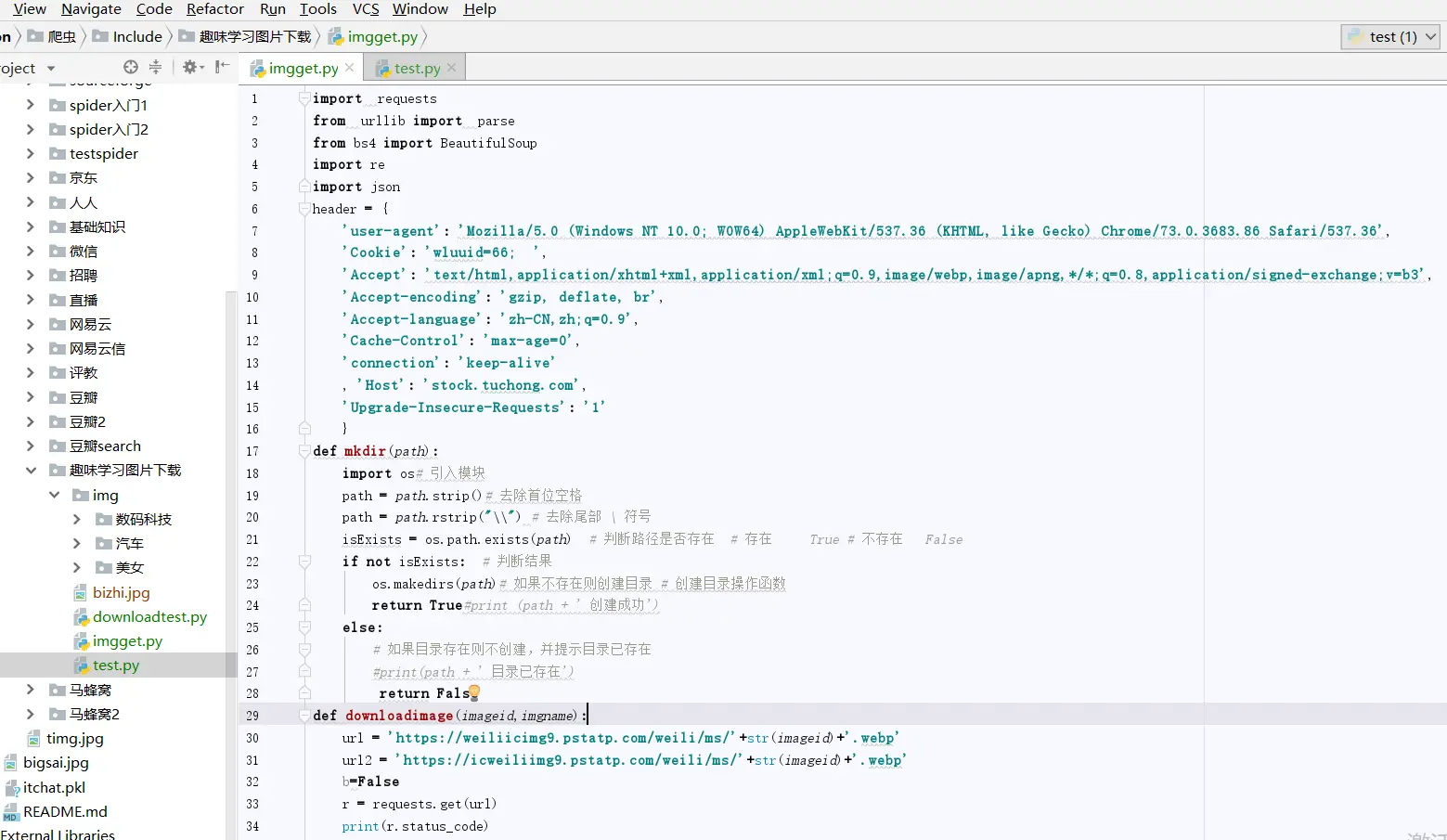Open the Window menu
Image resolution: width=1447 pixels, height=840 pixels.
(420, 9)
